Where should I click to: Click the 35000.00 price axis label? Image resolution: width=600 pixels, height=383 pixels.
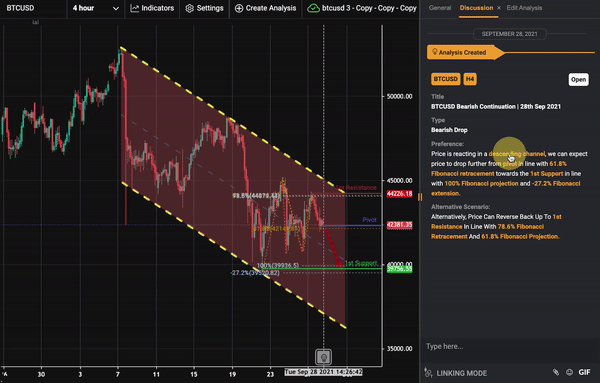pos(399,349)
